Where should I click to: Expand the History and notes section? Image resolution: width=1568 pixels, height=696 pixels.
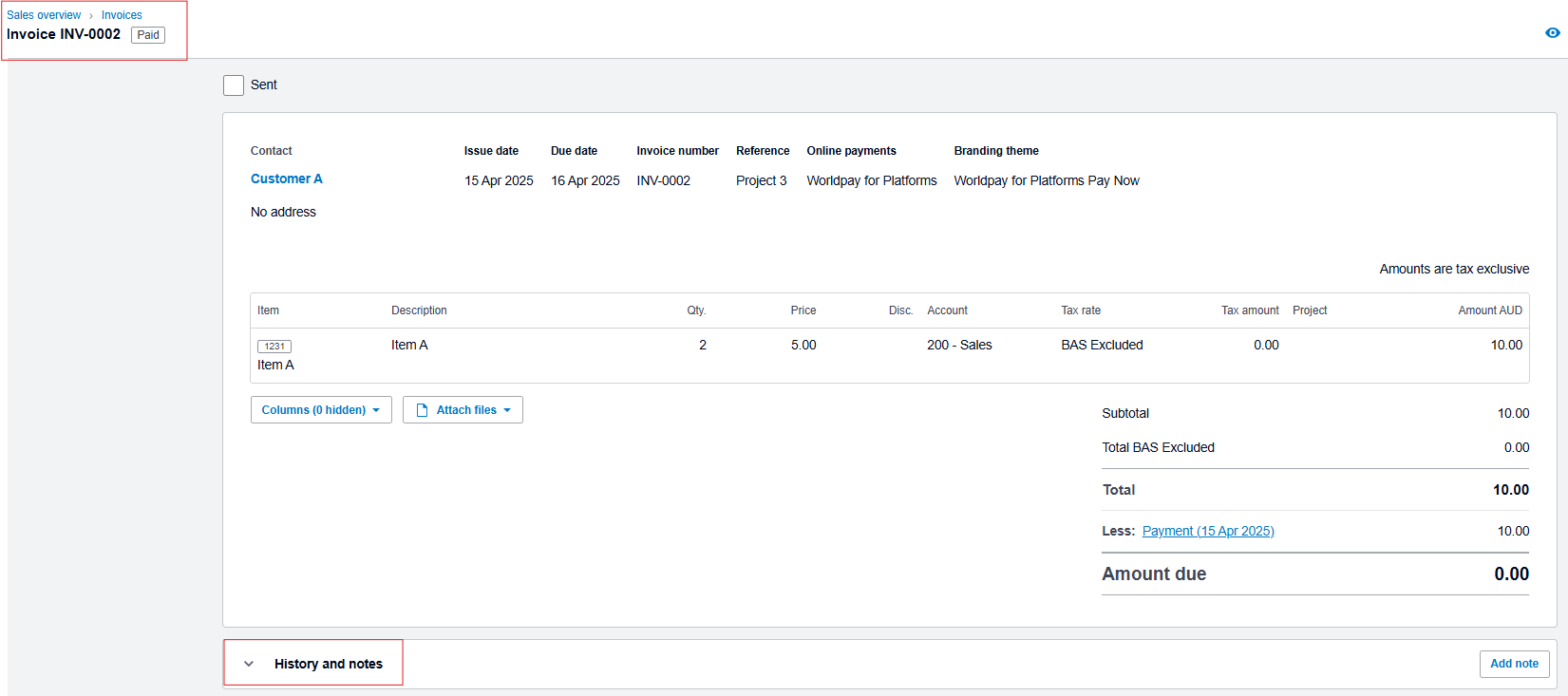[x=249, y=664]
